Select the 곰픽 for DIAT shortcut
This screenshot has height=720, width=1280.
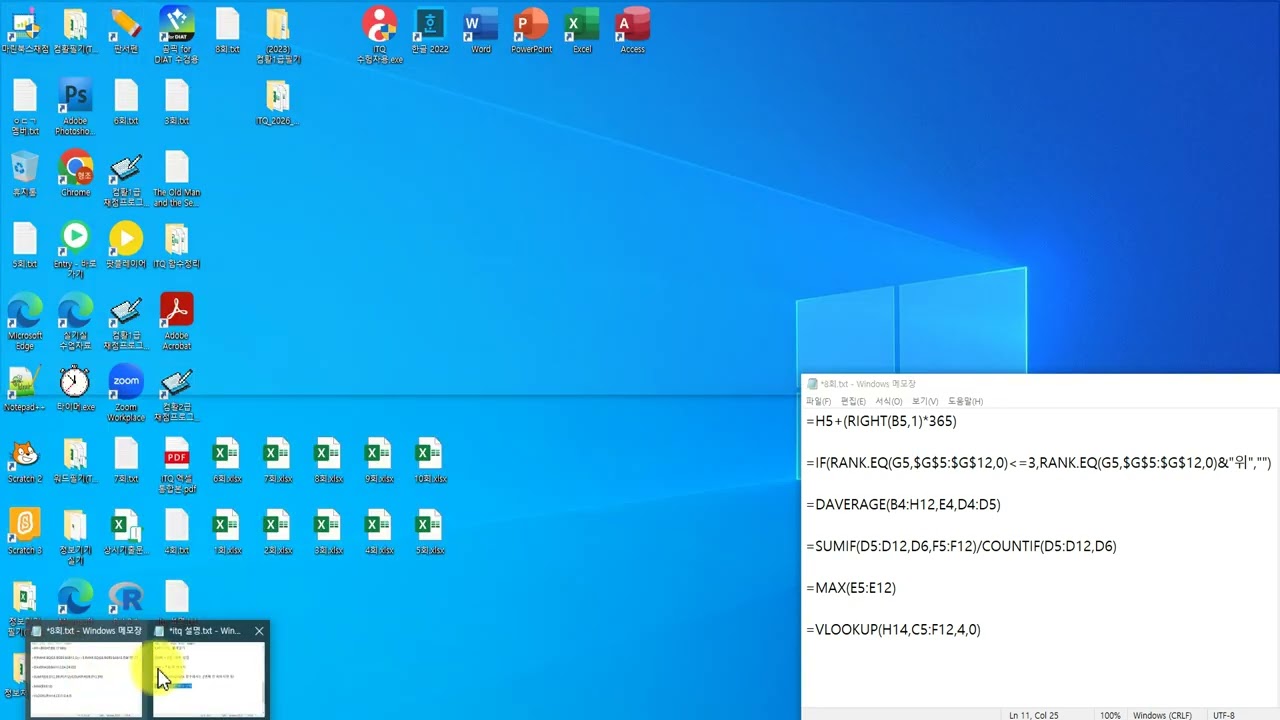click(177, 34)
